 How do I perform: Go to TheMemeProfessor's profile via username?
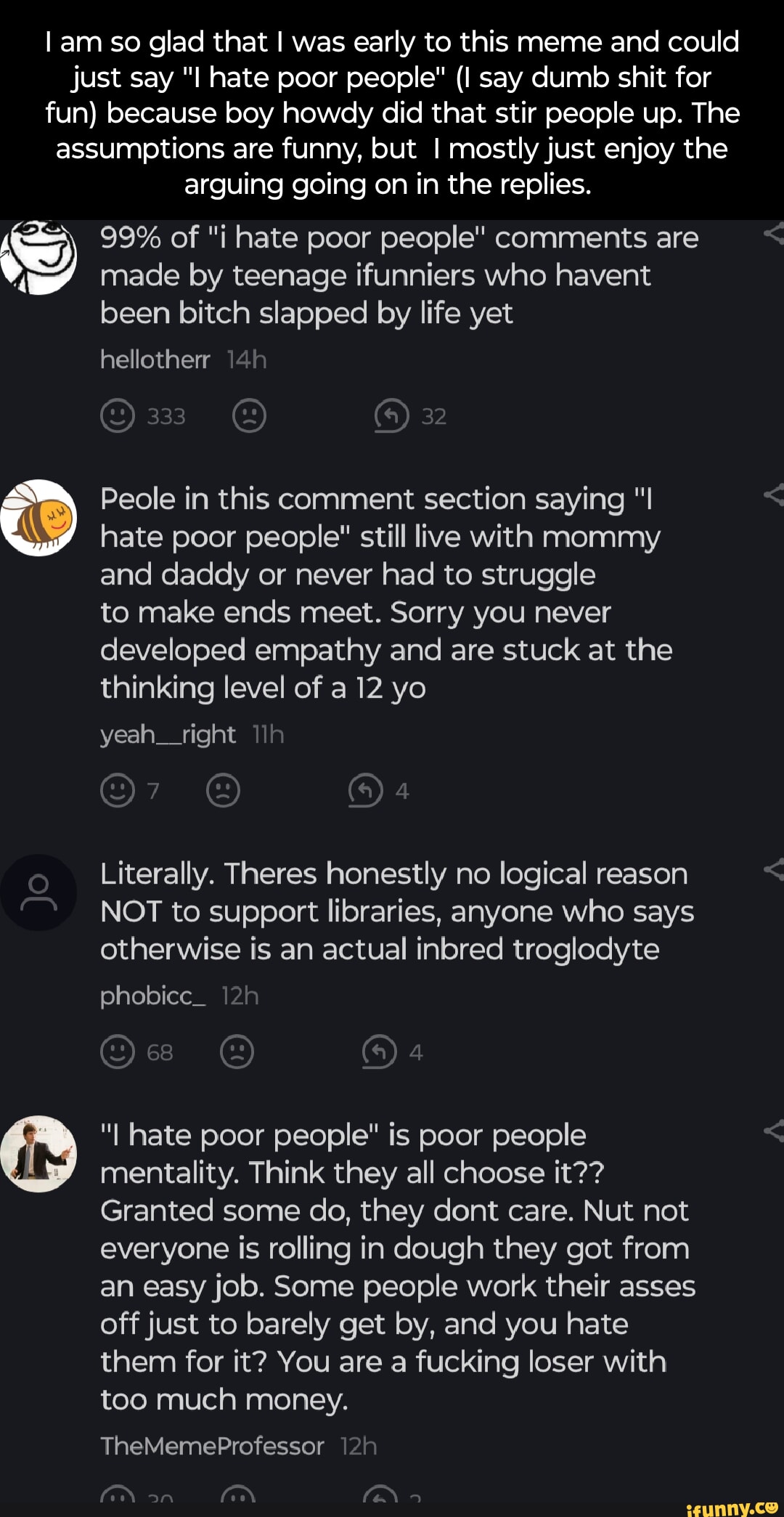click(x=212, y=1446)
